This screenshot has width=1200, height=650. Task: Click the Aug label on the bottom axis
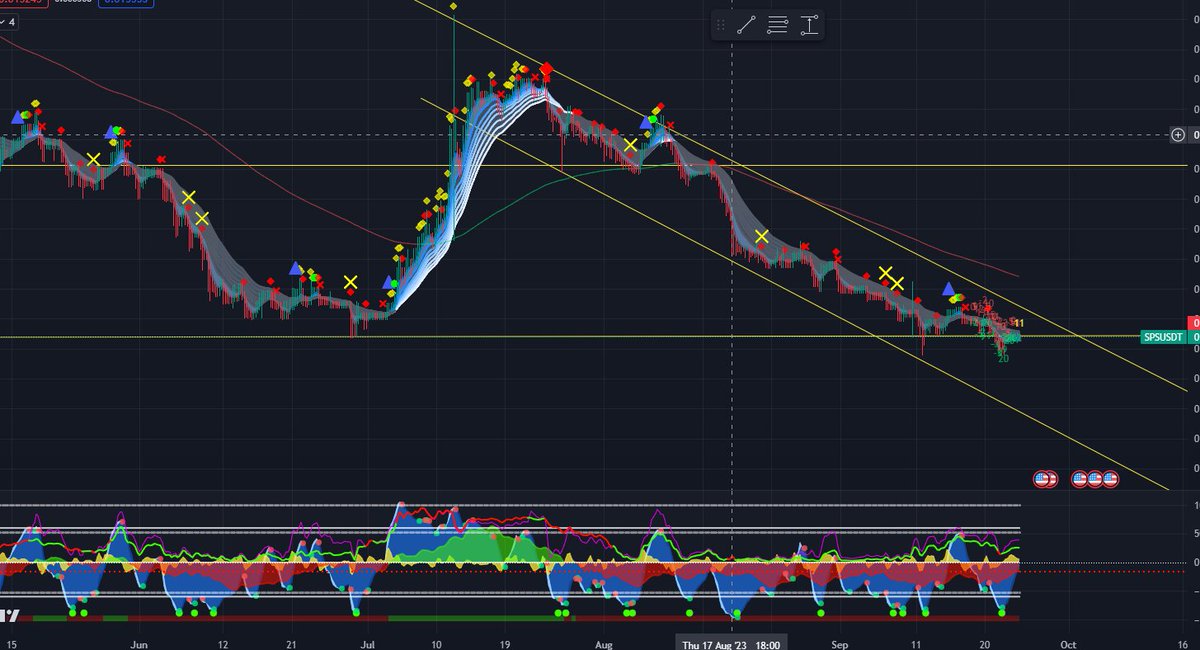click(603, 645)
